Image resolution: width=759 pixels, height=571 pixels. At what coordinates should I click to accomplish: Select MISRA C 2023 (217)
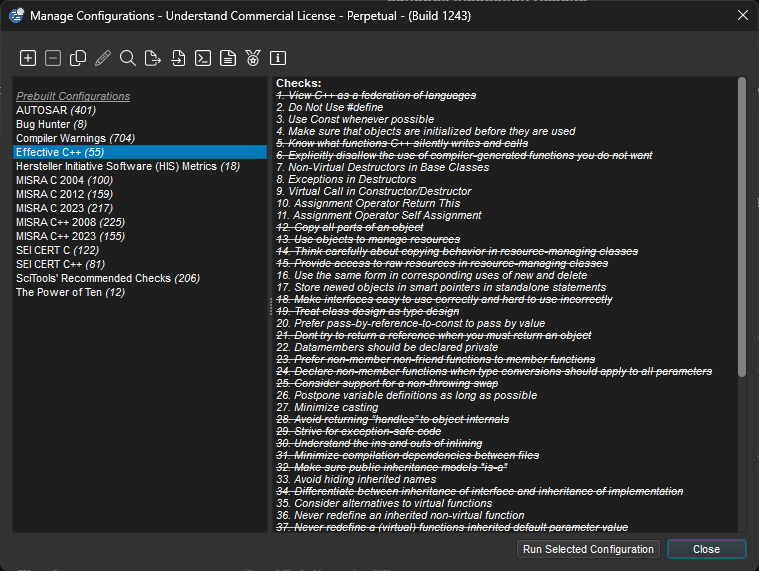(139, 208)
